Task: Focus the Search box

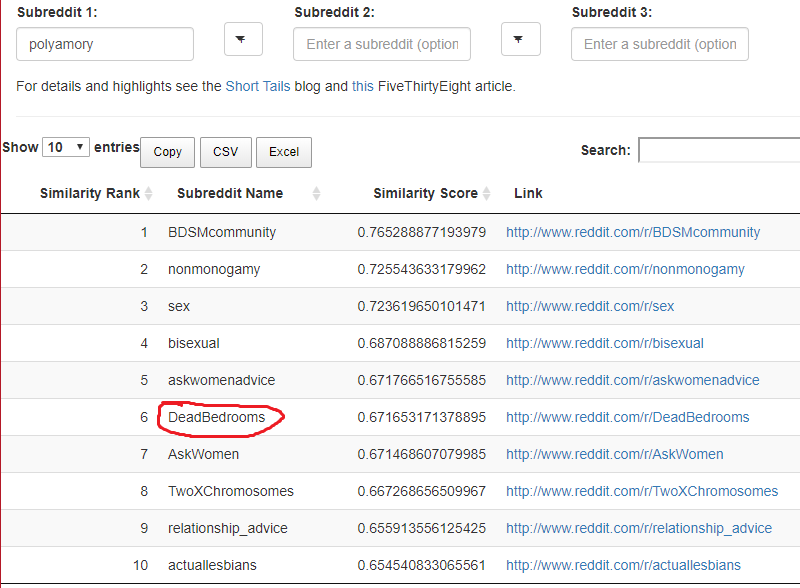Action: click(x=719, y=150)
